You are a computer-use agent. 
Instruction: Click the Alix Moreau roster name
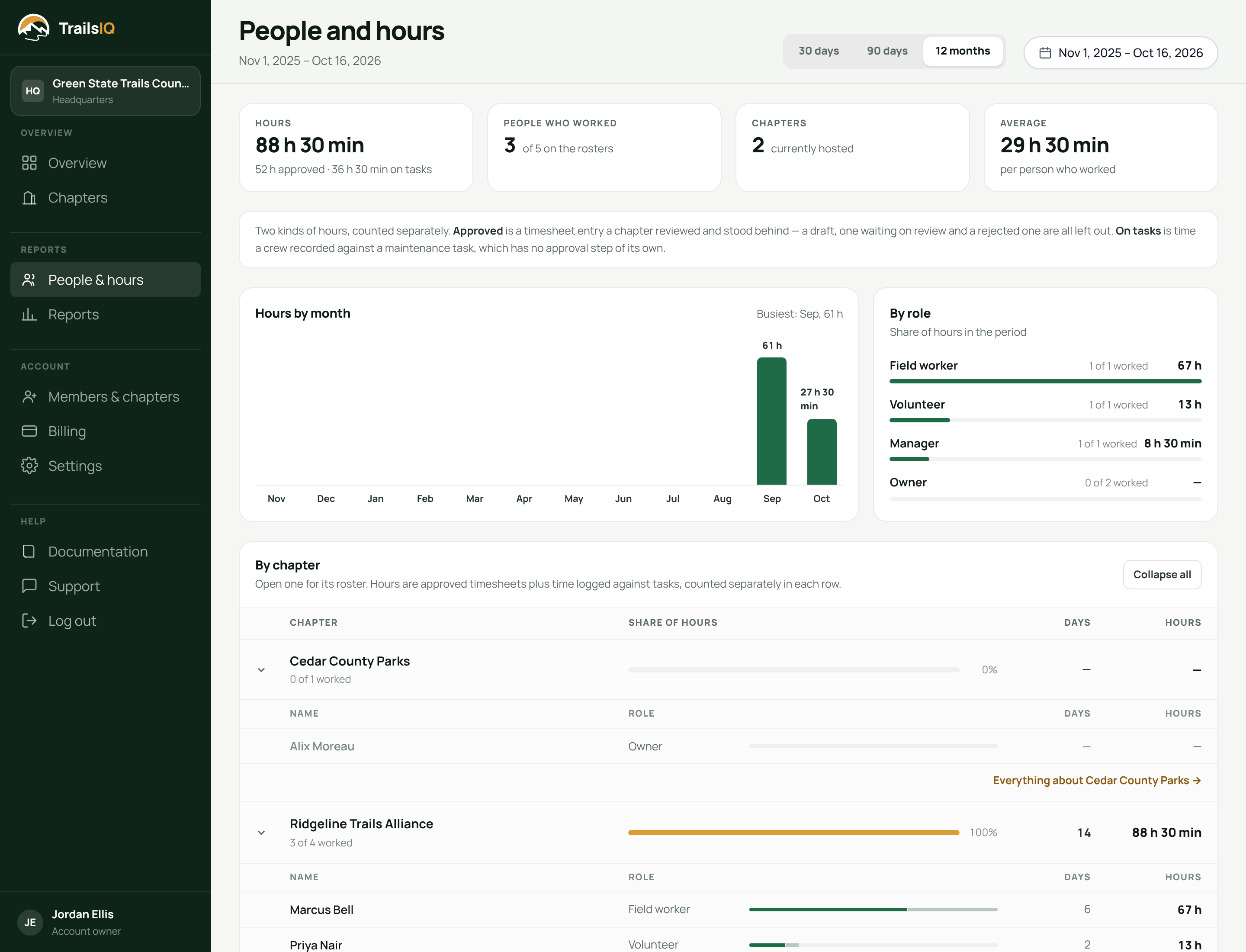[322, 746]
